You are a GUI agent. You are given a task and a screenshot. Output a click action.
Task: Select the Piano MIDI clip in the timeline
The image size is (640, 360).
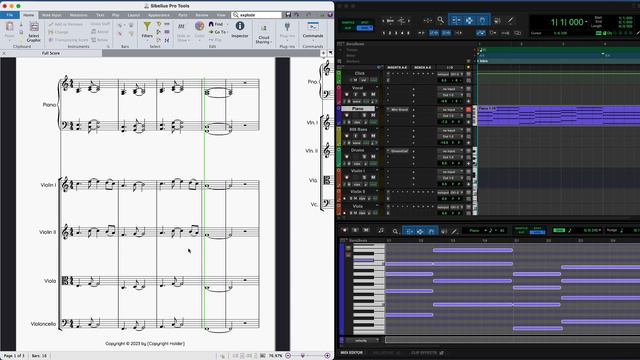click(x=558, y=116)
